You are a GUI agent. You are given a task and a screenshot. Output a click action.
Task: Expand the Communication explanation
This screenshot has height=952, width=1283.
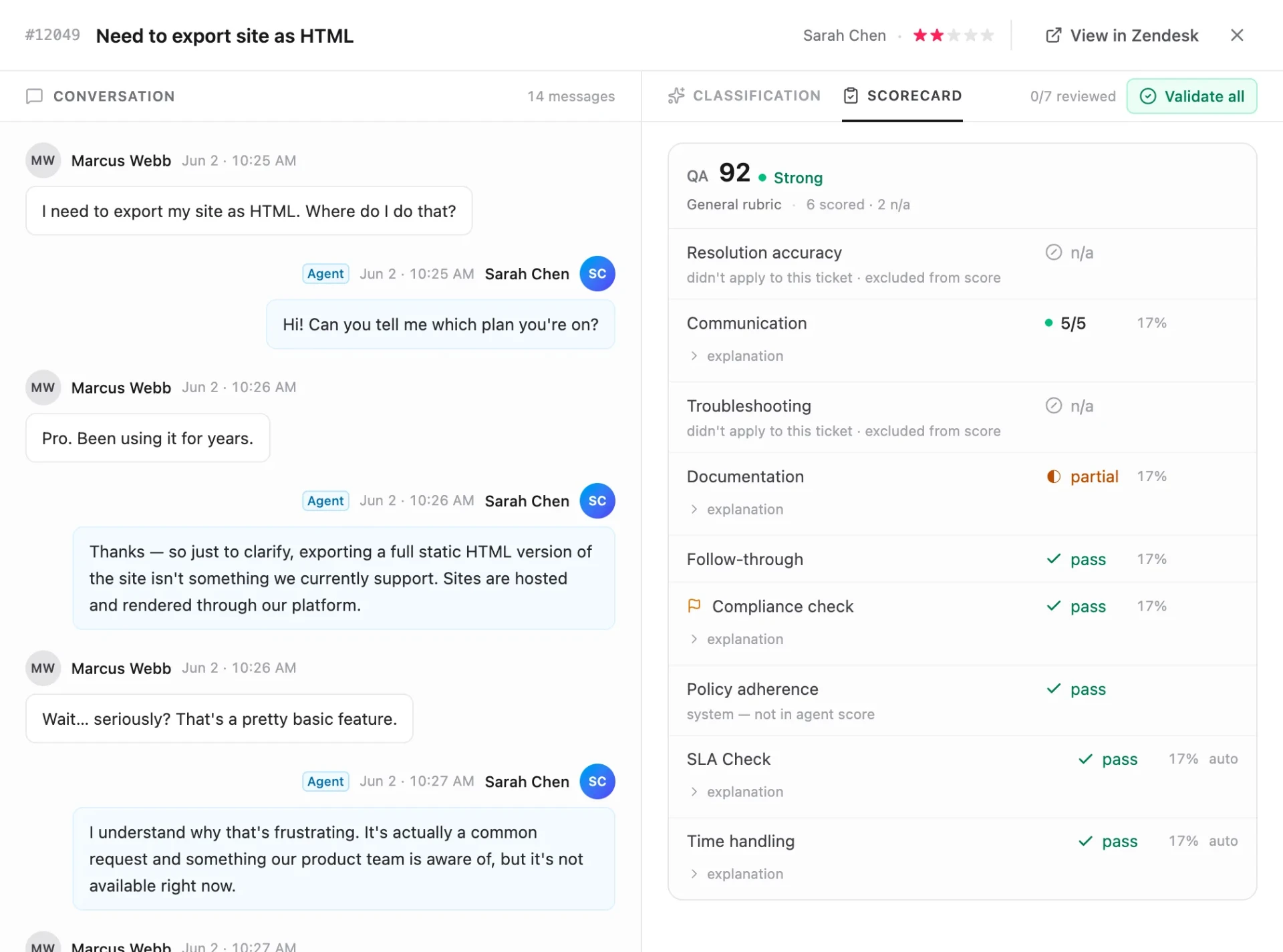(x=736, y=356)
